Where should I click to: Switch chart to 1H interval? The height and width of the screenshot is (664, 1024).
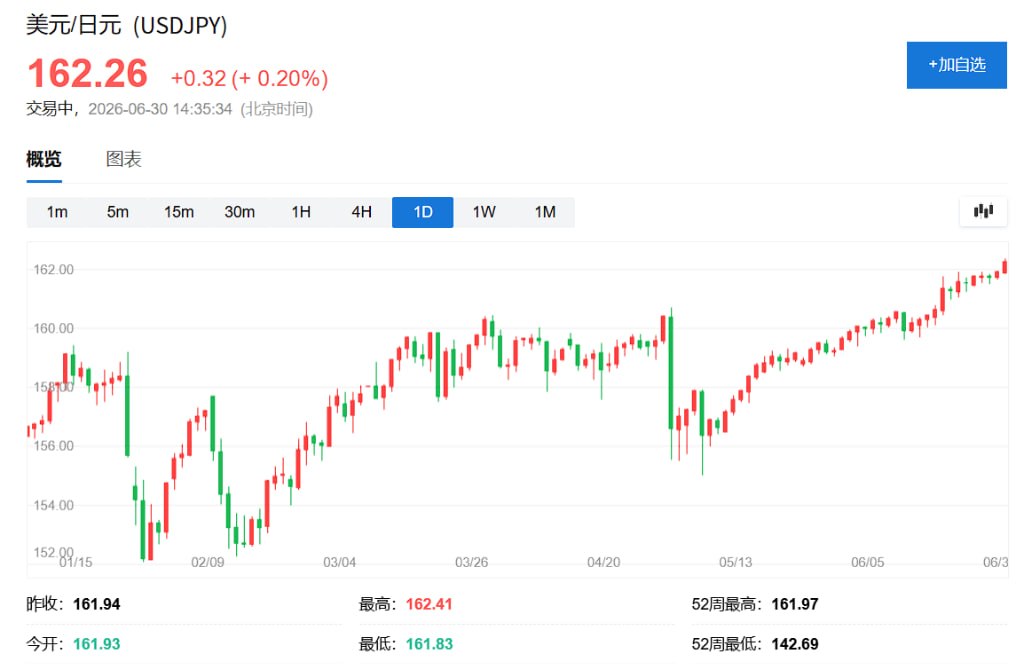click(300, 212)
